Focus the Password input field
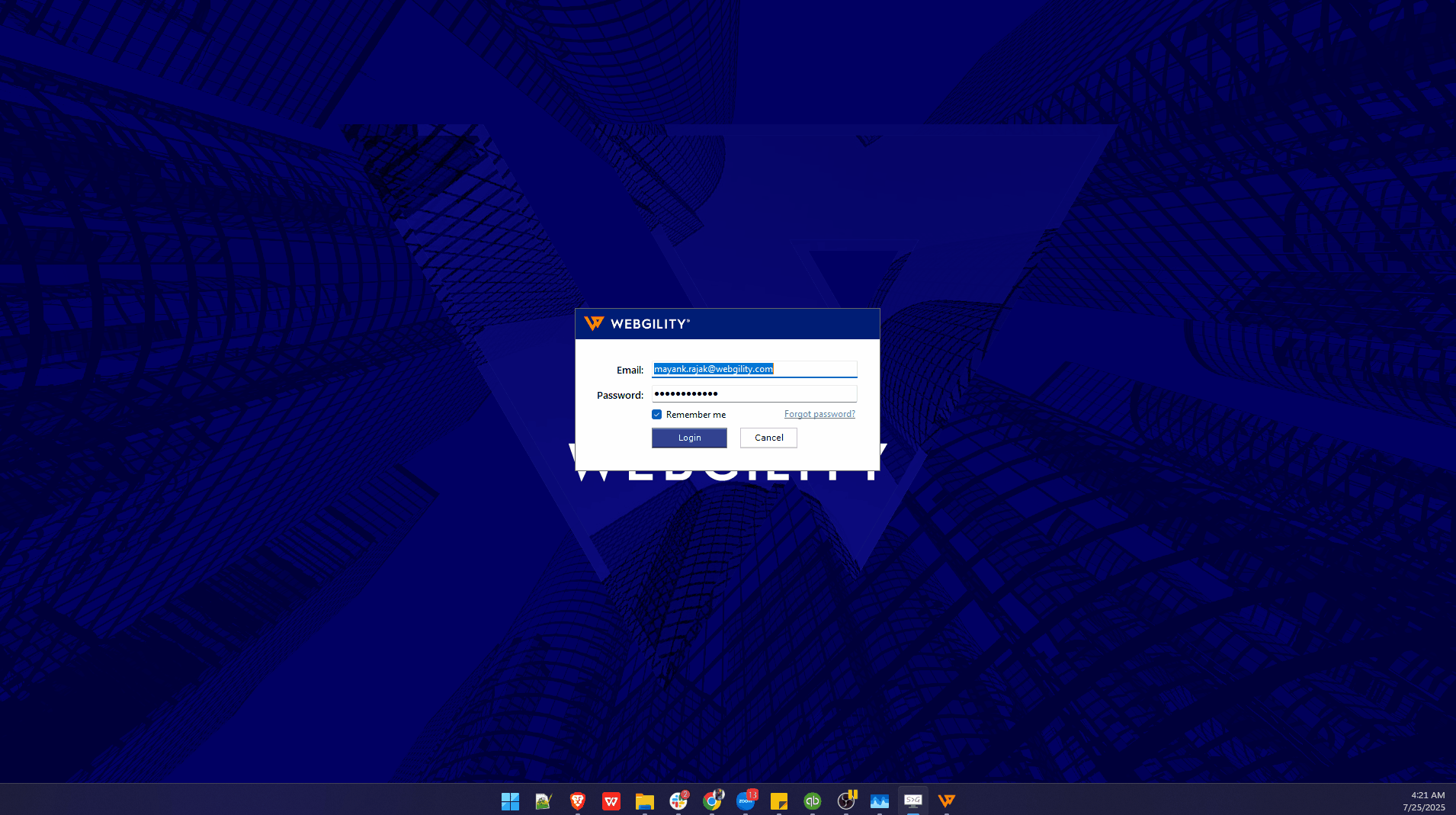The height and width of the screenshot is (815, 1456). point(754,393)
